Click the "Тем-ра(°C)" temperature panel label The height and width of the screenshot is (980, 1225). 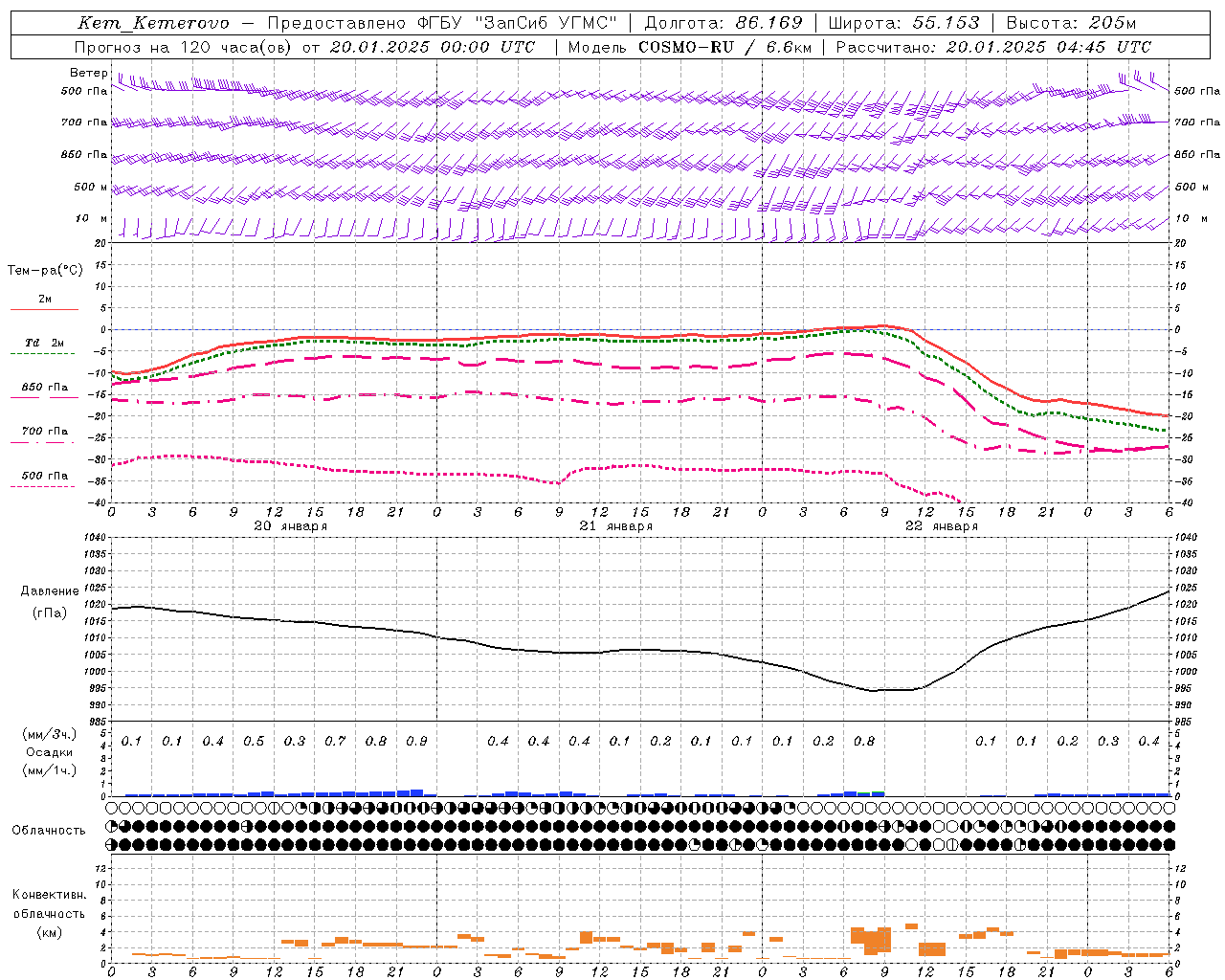[45, 270]
